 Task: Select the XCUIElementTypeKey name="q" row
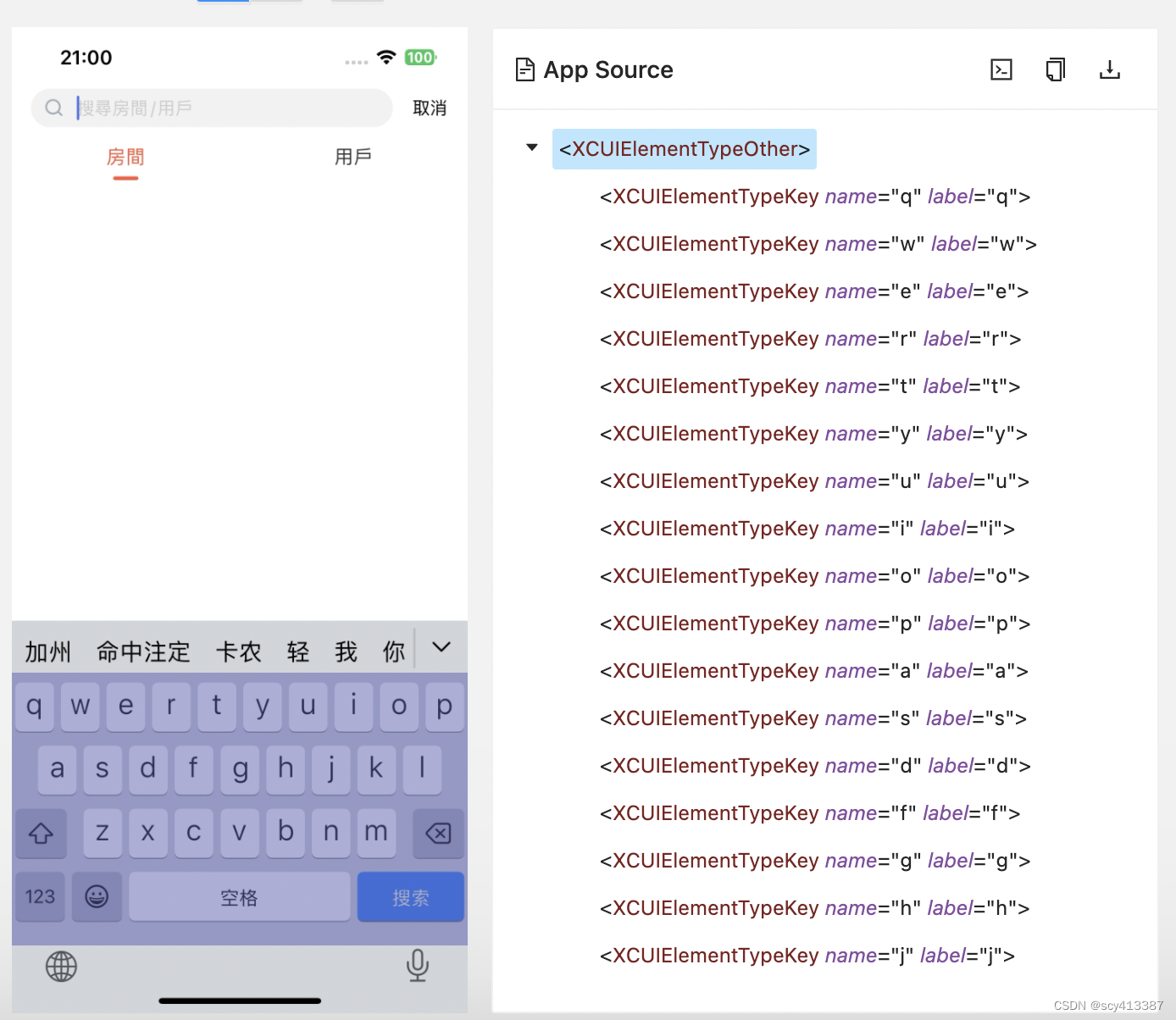(815, 197)
